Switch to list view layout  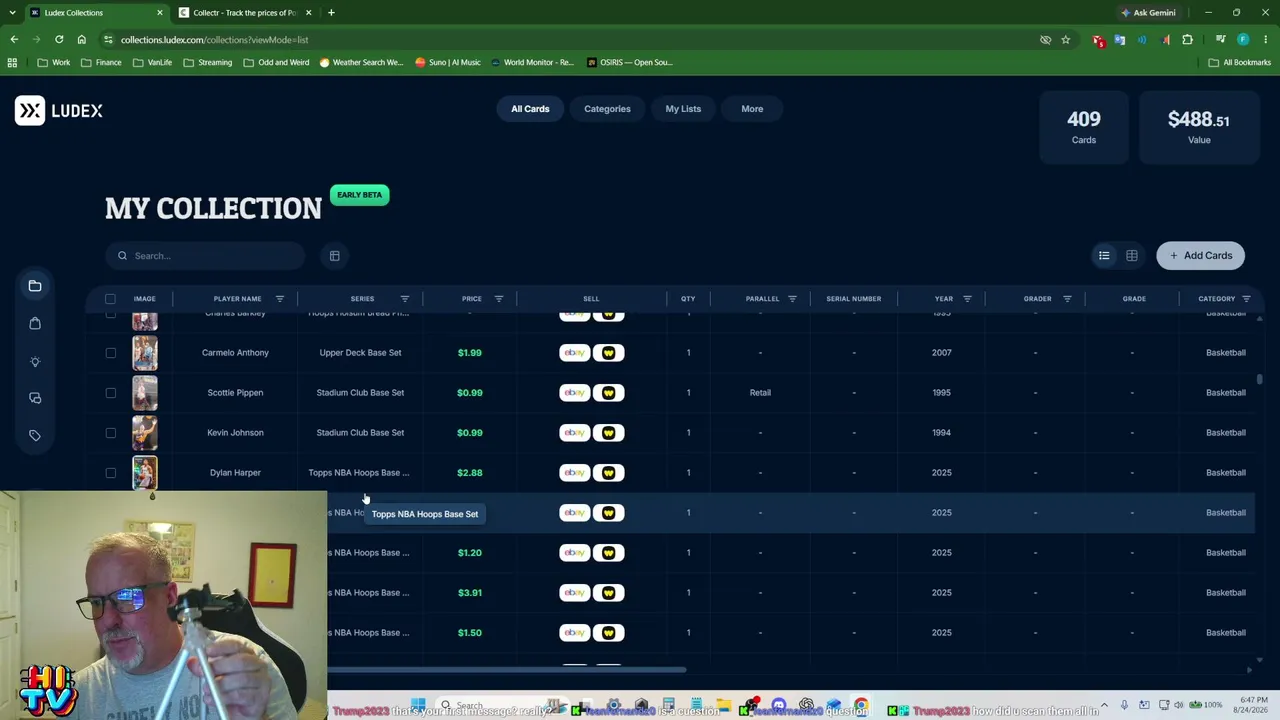click(x=1104, y=256)
